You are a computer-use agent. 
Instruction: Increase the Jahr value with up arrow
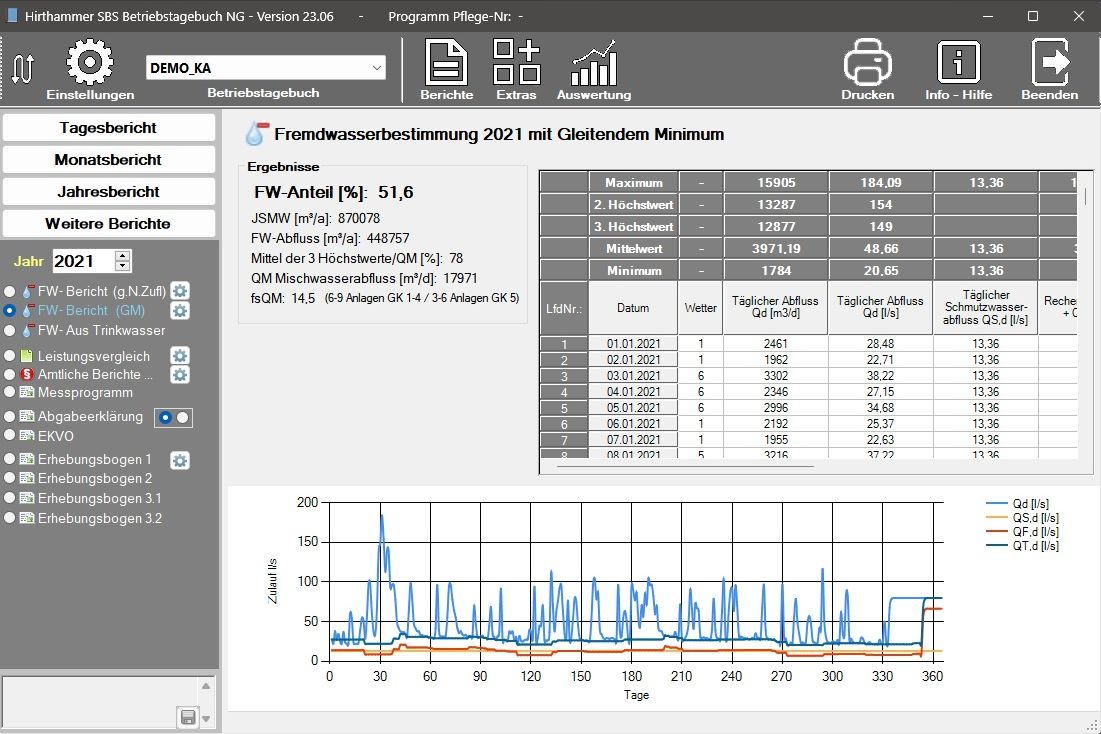123,256
